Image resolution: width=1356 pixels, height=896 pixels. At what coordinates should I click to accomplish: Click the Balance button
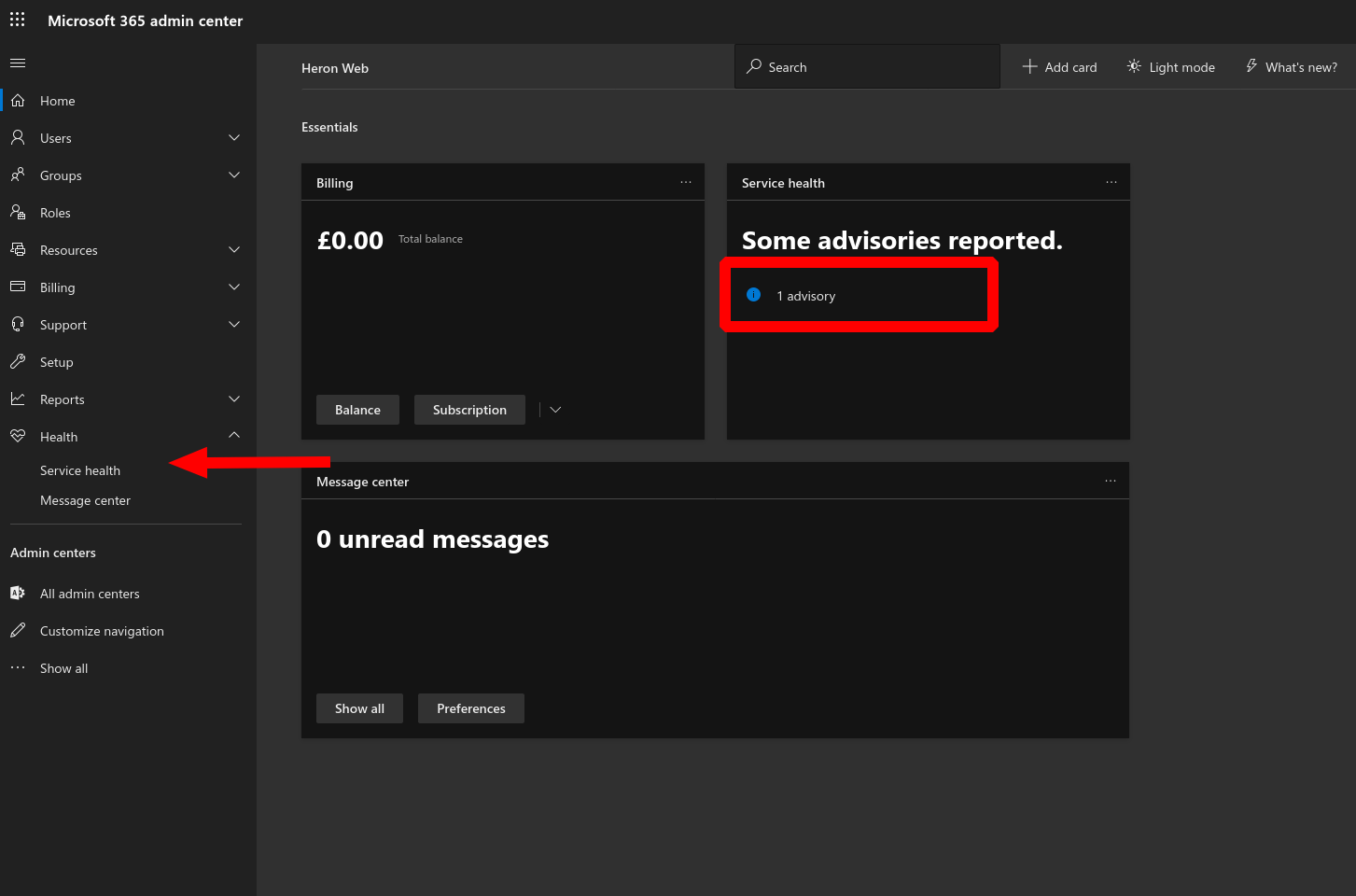357,410
